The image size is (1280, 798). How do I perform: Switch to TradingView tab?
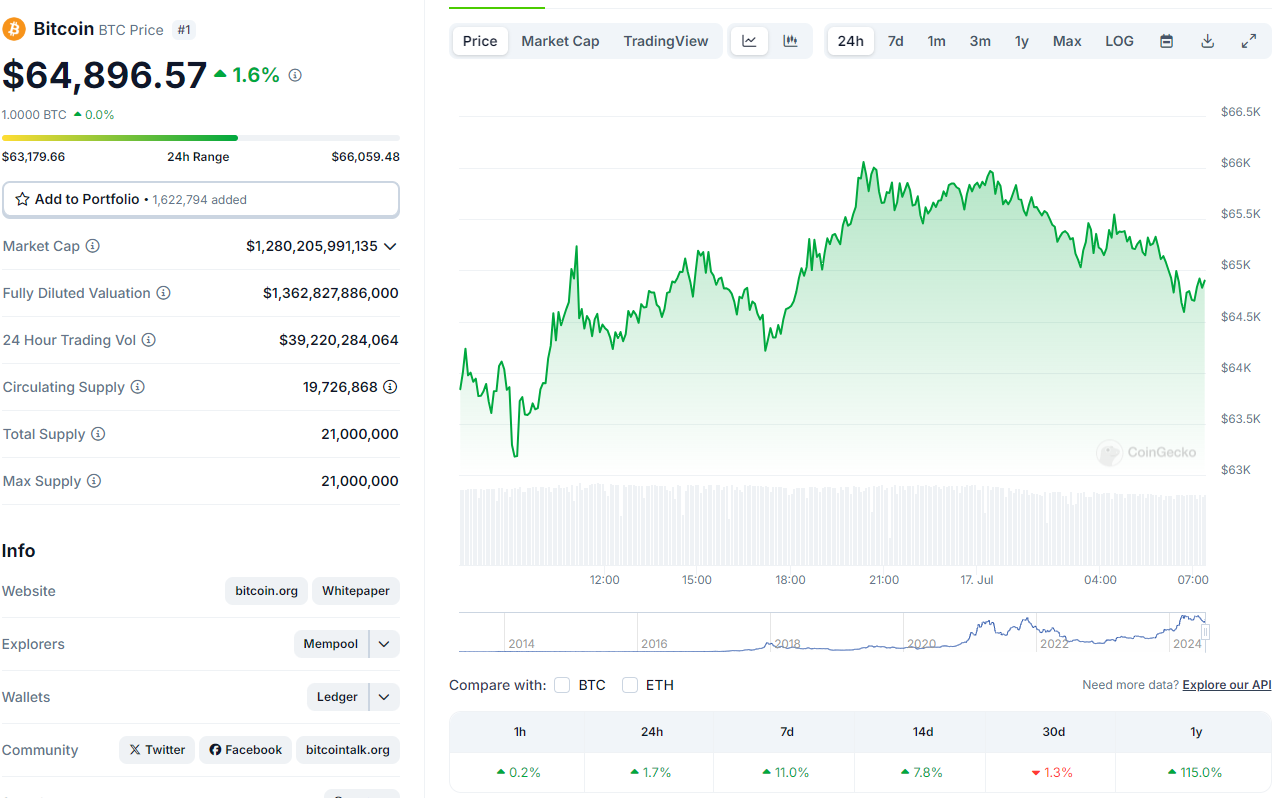tap(666, 41)
